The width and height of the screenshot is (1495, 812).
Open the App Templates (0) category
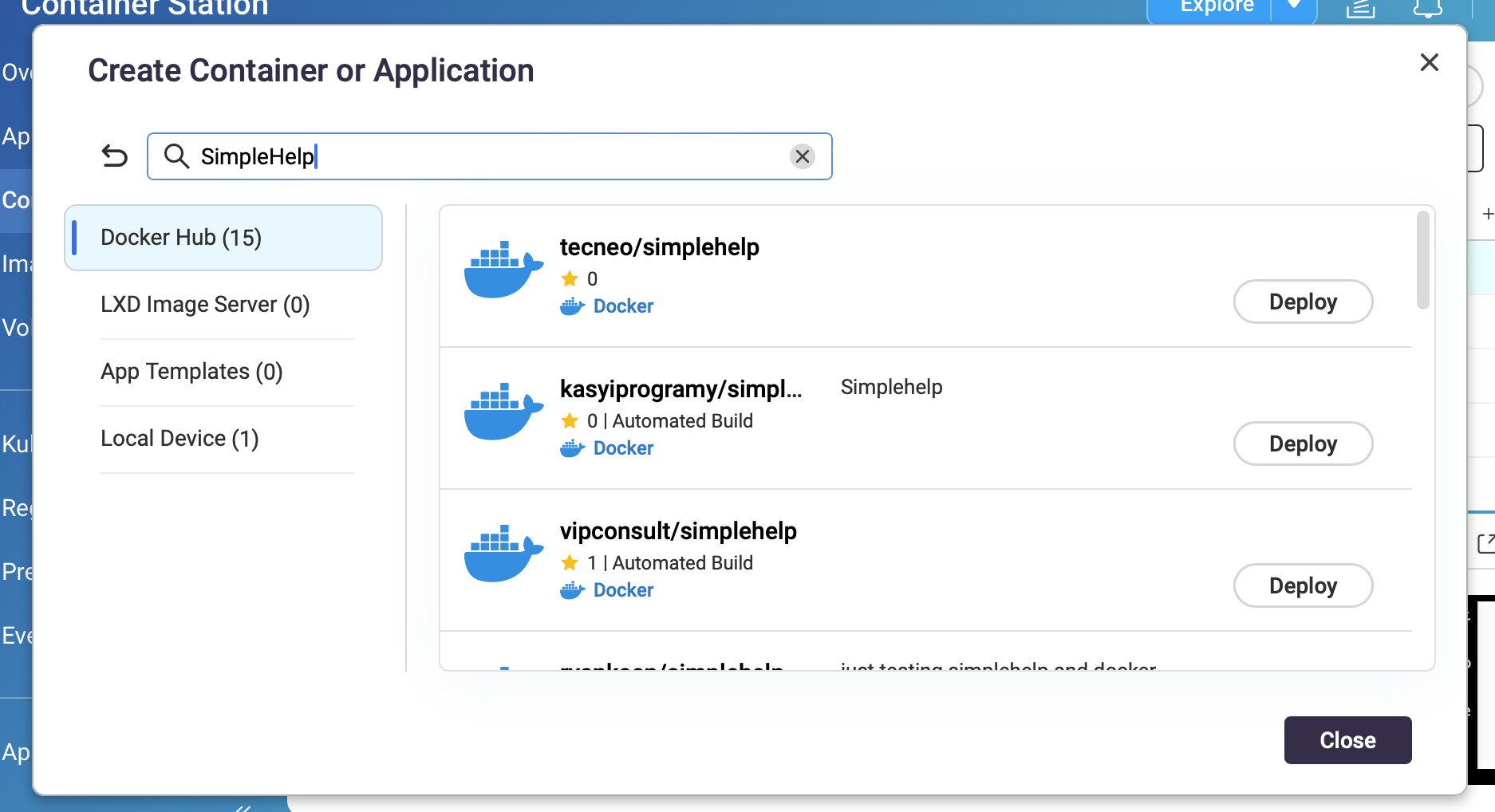point(191,372)
